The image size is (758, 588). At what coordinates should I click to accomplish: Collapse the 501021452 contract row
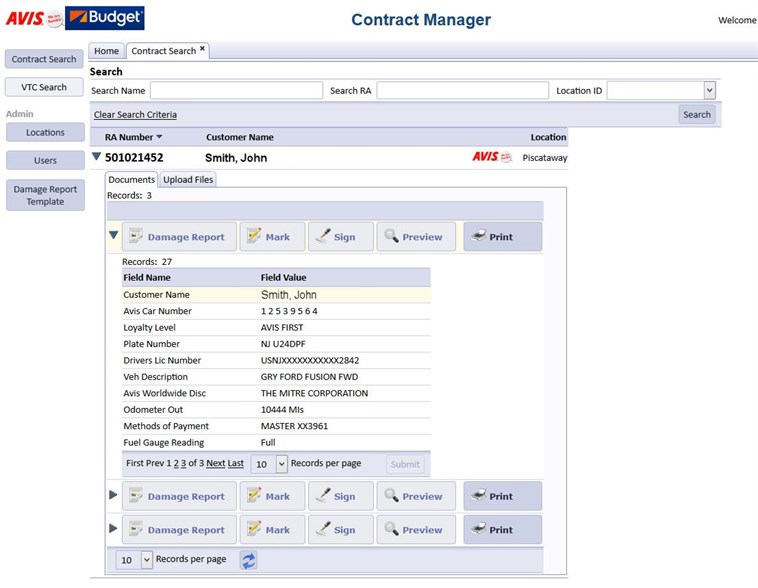point(96,156)
